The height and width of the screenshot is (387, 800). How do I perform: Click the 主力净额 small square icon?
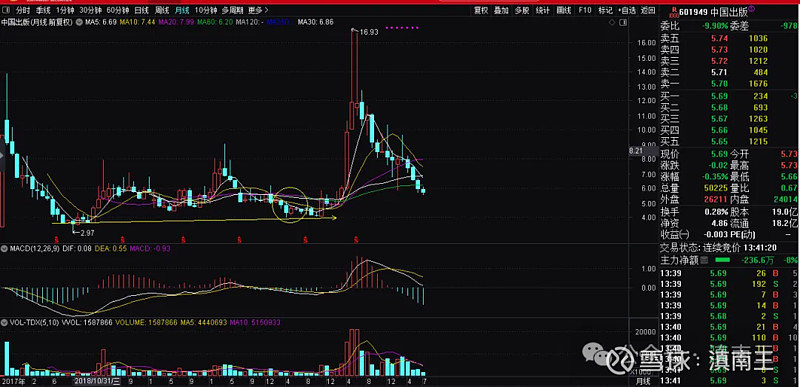705,261
